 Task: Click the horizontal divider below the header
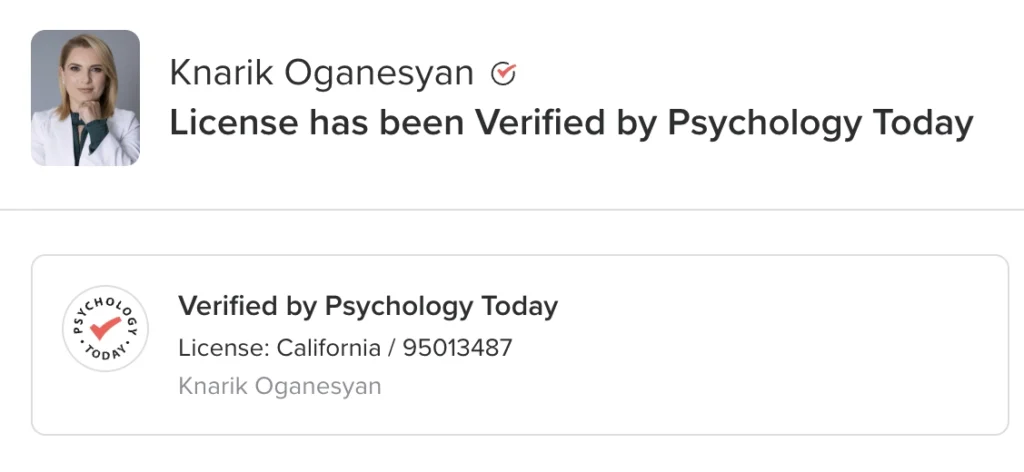click(512, 210)
